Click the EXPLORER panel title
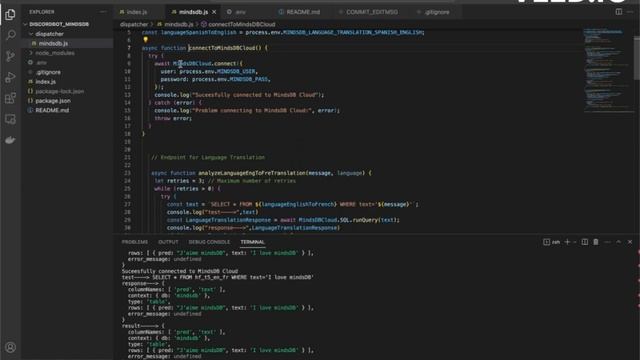The width and height of the screenshot is (640, 360). (42, 12)
